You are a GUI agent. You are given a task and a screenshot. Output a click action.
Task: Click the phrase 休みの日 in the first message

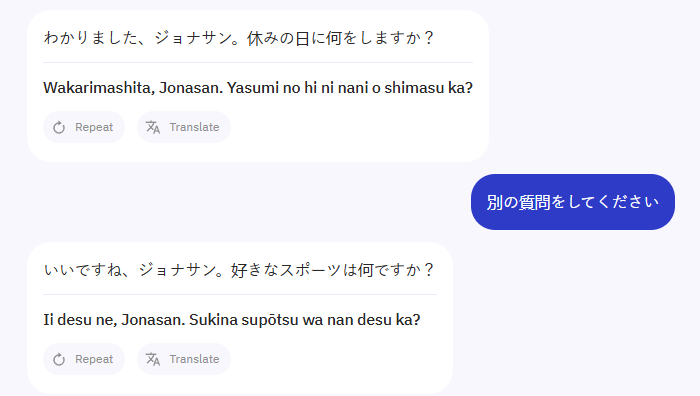click(278, 38)
